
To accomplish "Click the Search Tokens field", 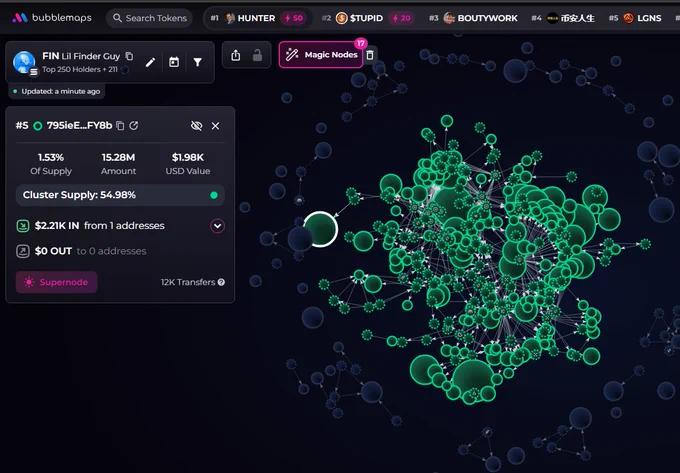I will [x=150, y=18].
